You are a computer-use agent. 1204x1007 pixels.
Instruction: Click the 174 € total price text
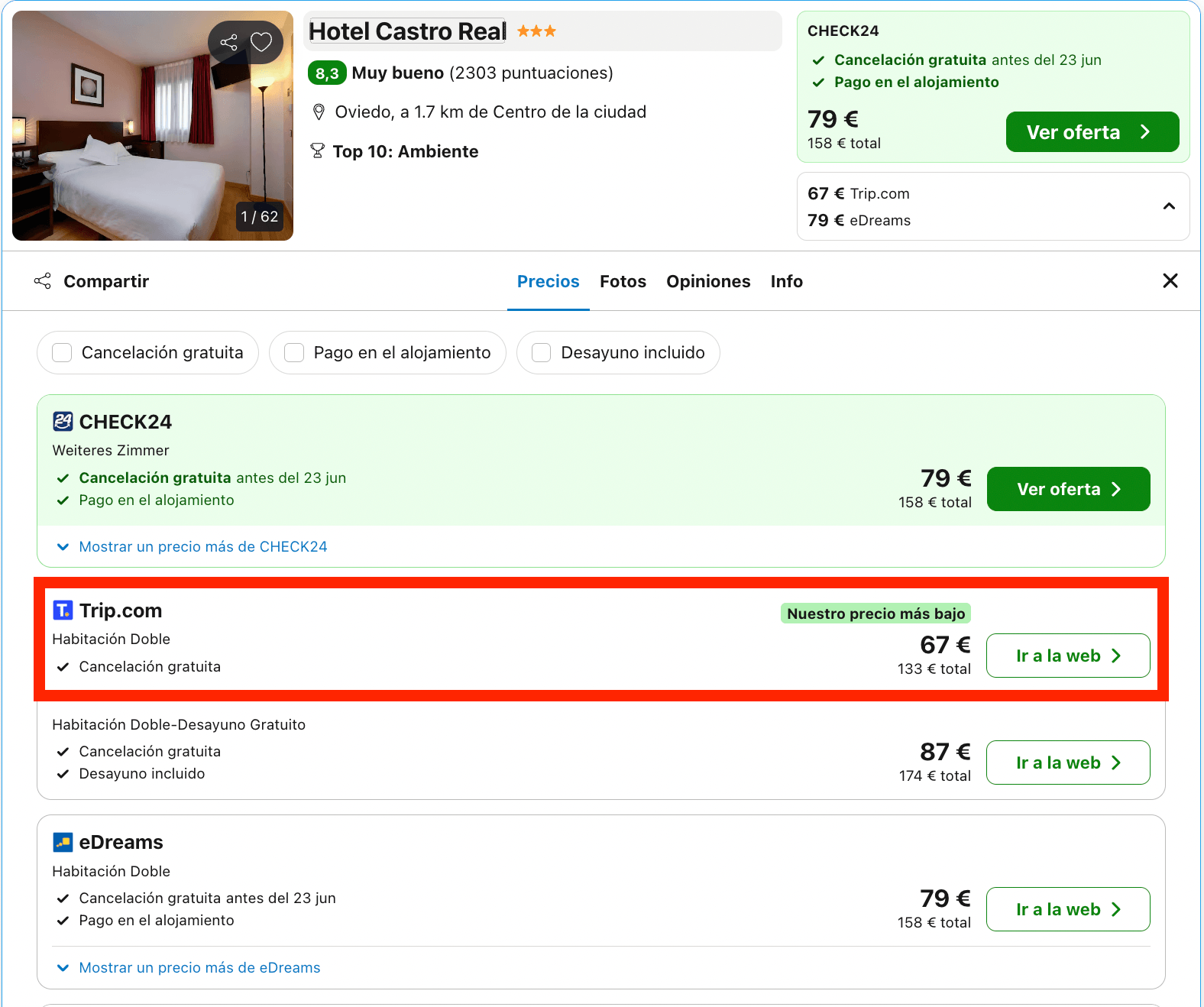[935, 775]
